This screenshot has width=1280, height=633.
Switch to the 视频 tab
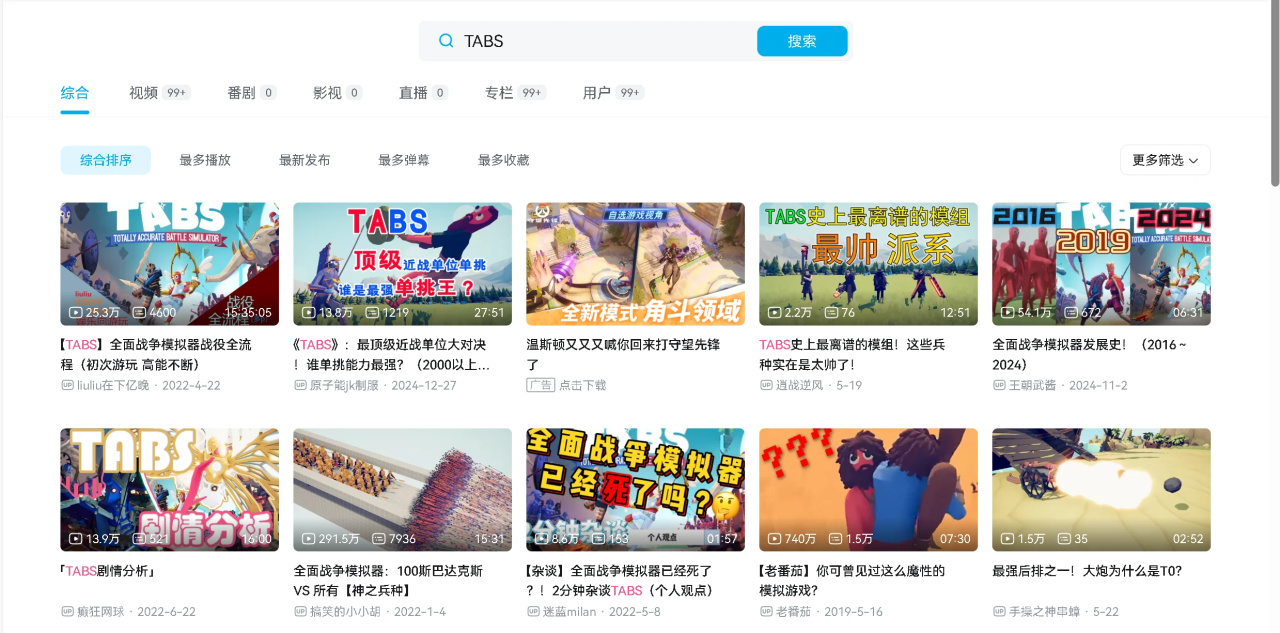[159, 93]
